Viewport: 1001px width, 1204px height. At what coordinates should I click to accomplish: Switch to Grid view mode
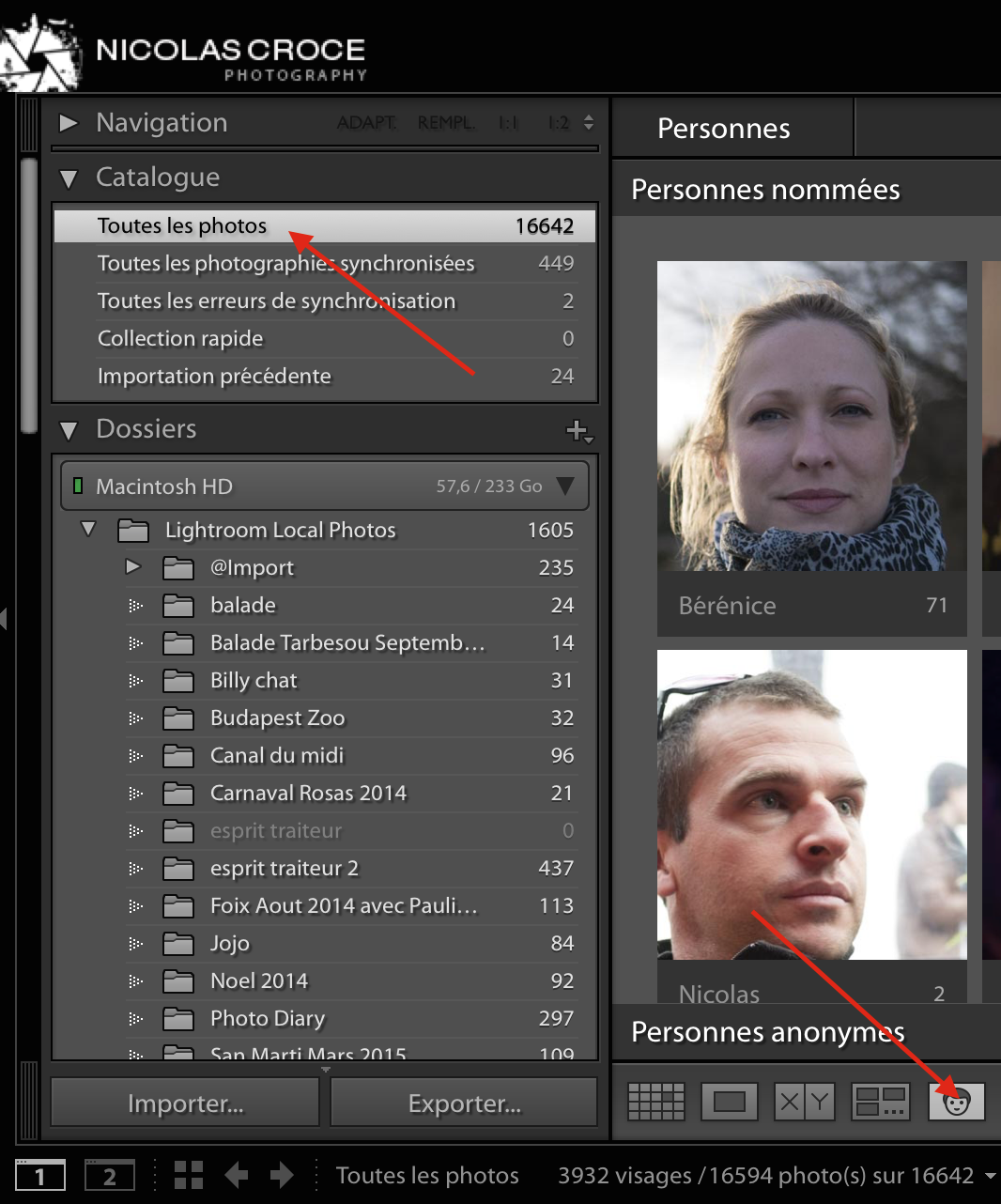(x=654, y=1100)
